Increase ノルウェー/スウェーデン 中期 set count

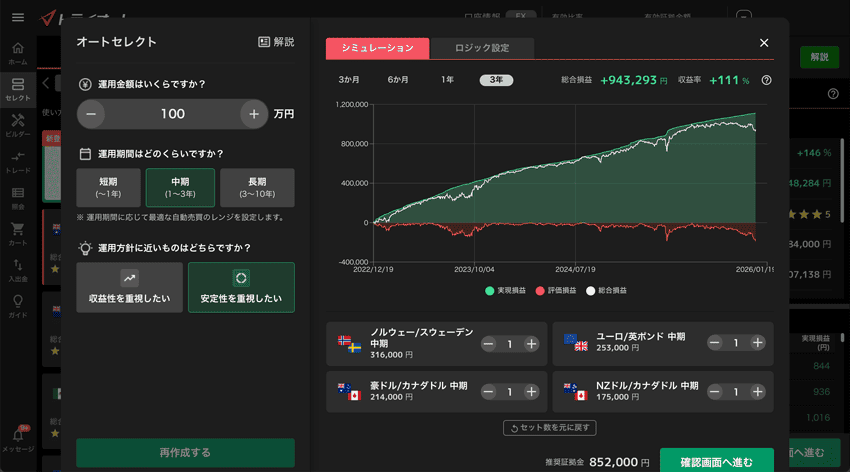coord(531,344)
